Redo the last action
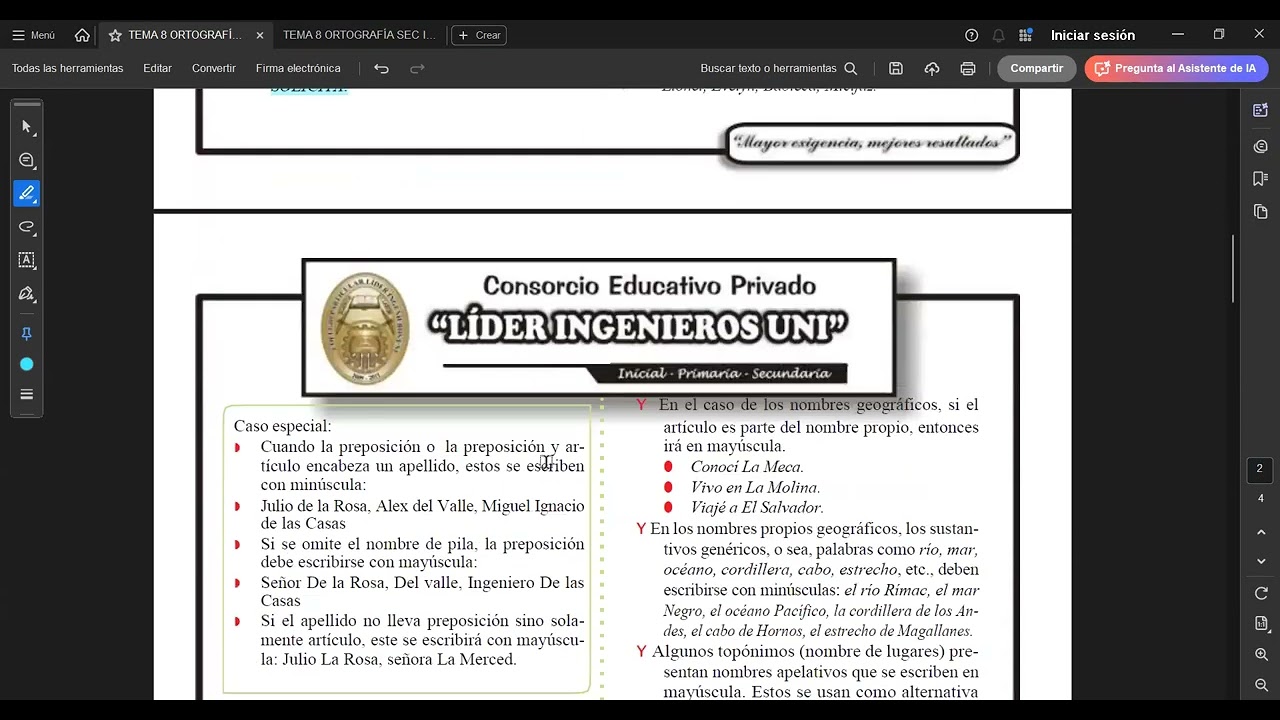 [417, 68]
